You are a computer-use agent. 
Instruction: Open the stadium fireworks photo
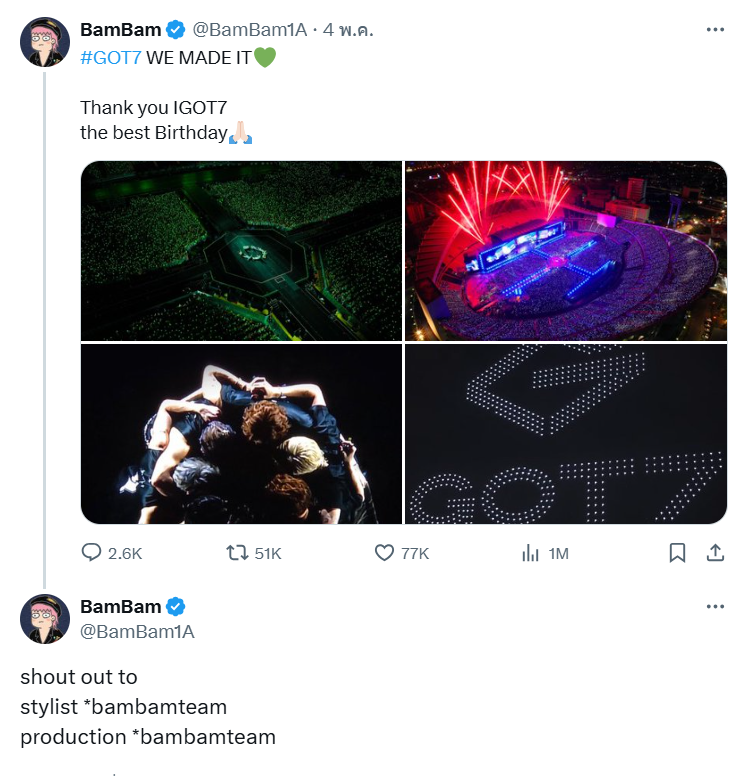click(566, 251)
